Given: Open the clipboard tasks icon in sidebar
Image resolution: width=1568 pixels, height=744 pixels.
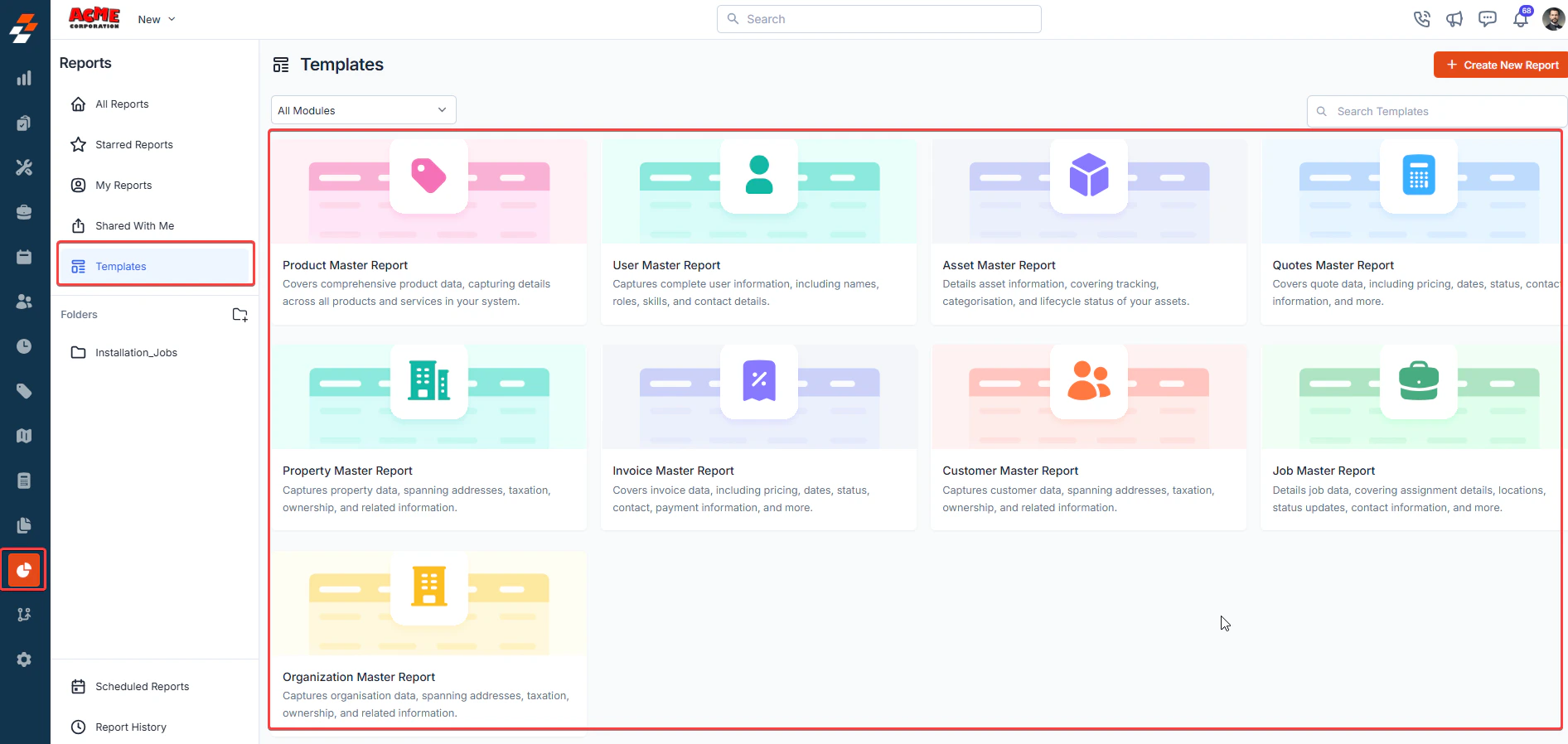Looking at the screenshot, I should coord(24,123).
